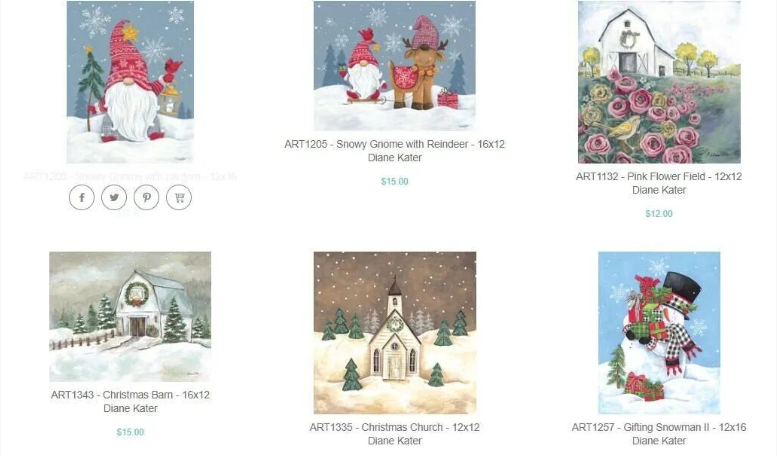This screenshot has width=777, height=456.
Task: View the Pink Flower Field artwork
Action: click(659, 82)
